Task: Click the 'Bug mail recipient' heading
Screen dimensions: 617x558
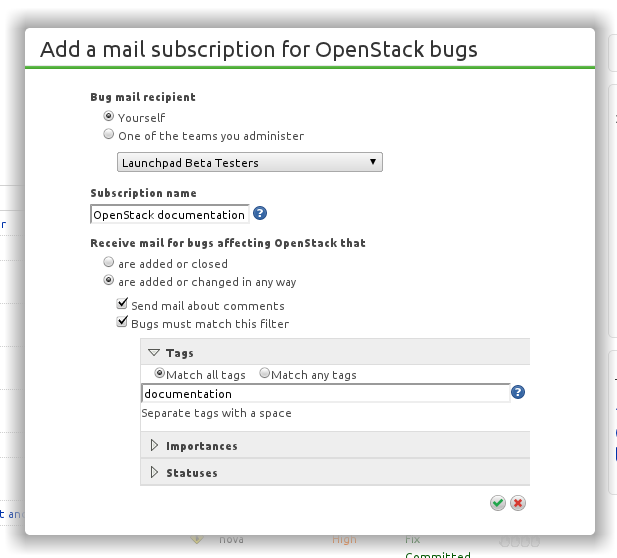Action: click(143, 97)
